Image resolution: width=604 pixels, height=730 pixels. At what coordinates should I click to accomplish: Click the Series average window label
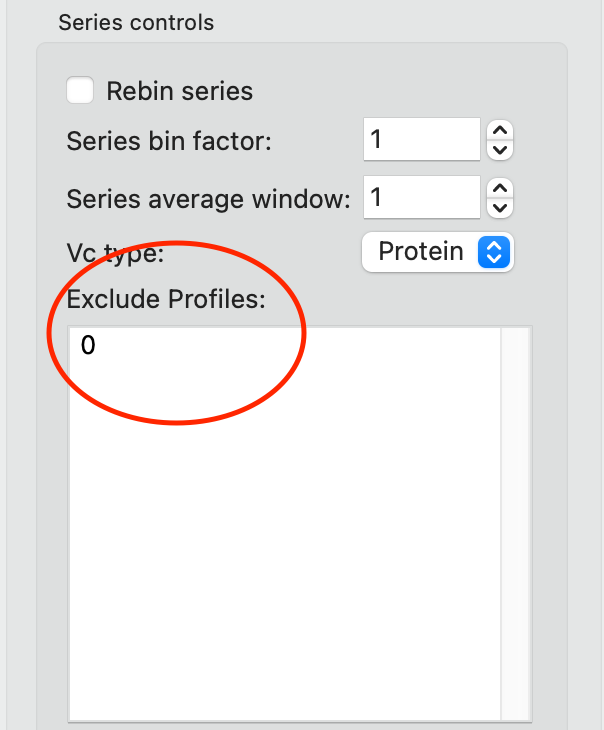[208, 199]
